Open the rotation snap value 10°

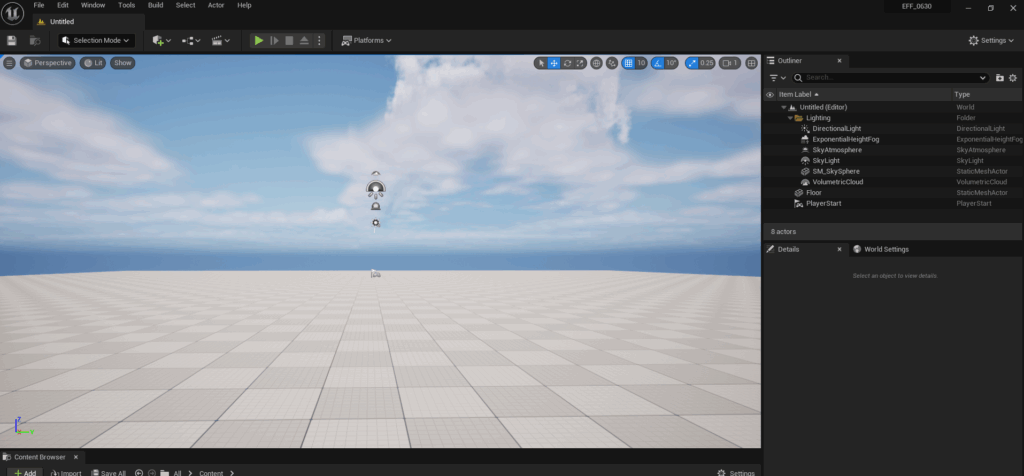[x=672, y=63]
